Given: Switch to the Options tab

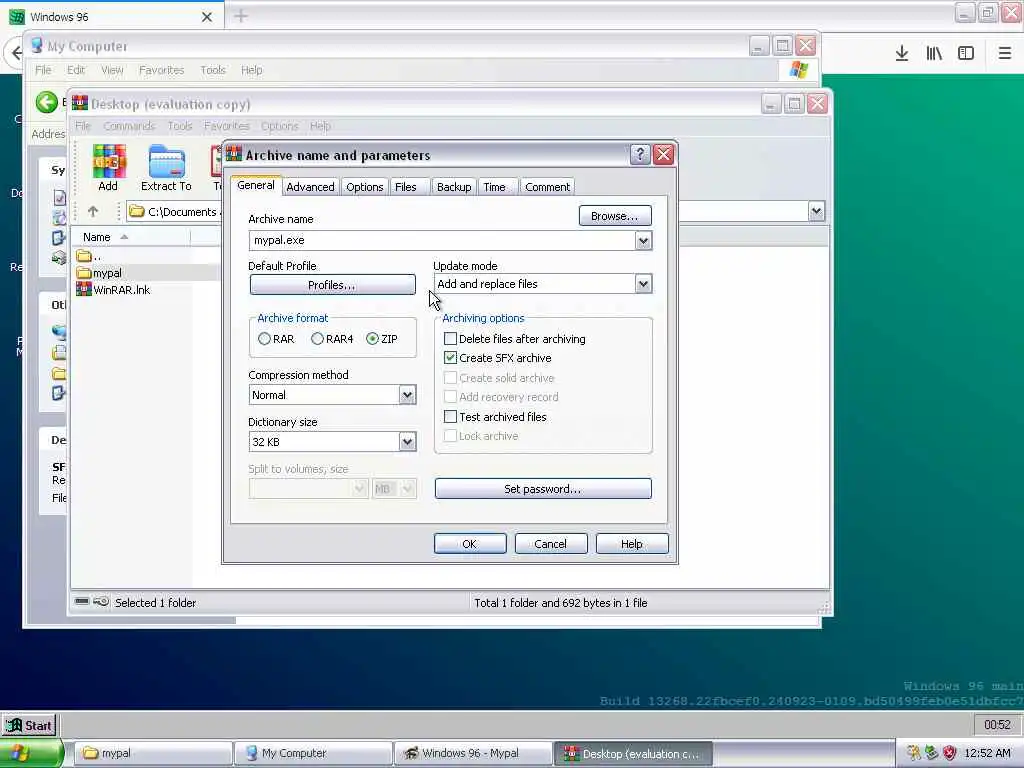Looking at the screenshot, I should pos(364,187).
